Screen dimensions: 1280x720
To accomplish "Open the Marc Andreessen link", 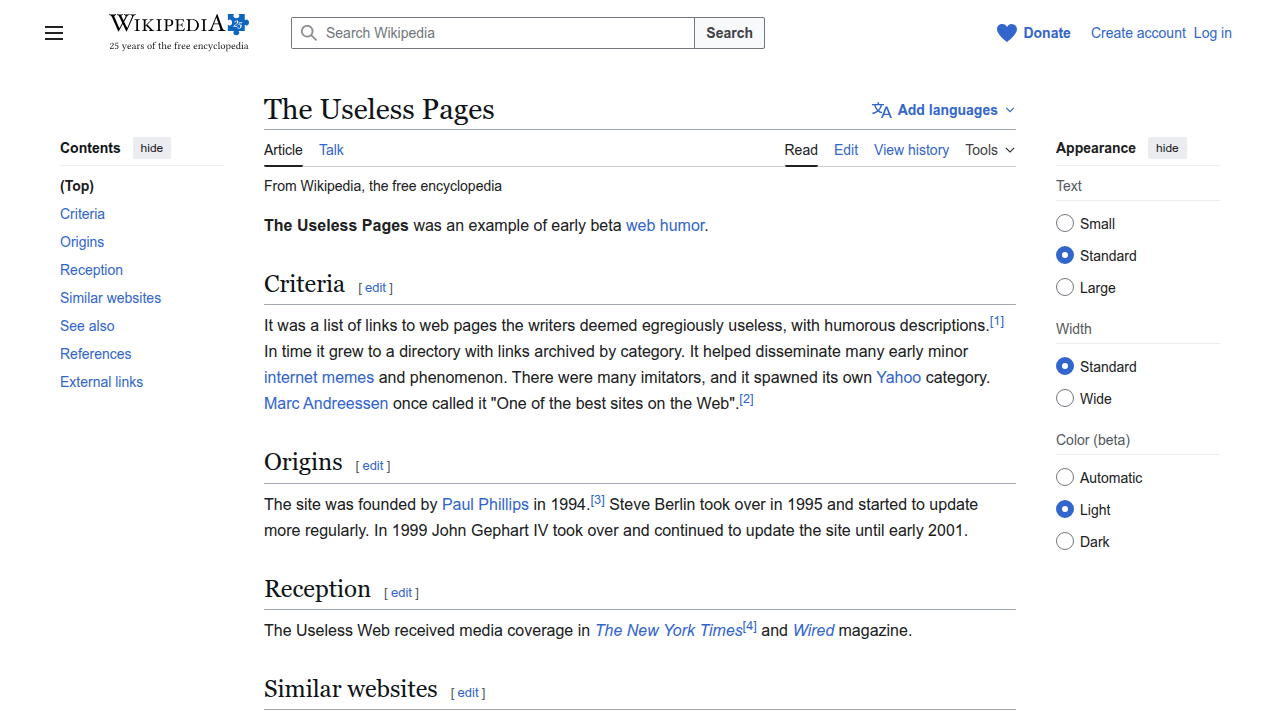I will [x=326, y=403].
